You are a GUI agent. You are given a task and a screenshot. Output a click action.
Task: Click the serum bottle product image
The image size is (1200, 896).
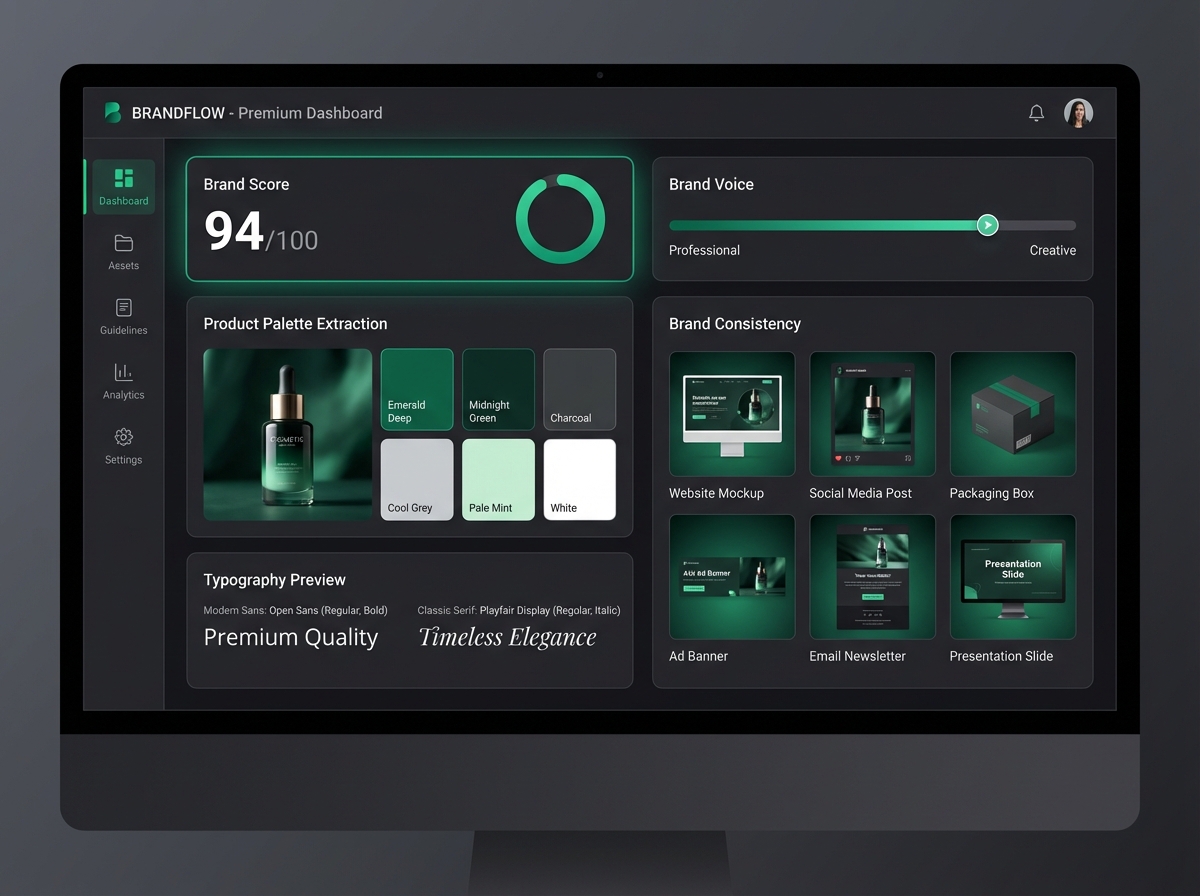[288, 434]
